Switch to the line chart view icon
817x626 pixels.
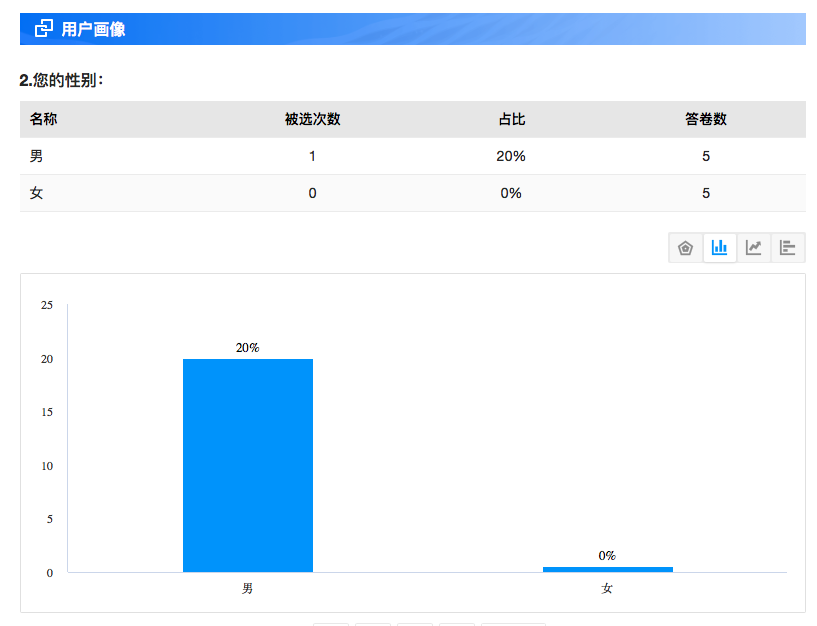[753, 248]
